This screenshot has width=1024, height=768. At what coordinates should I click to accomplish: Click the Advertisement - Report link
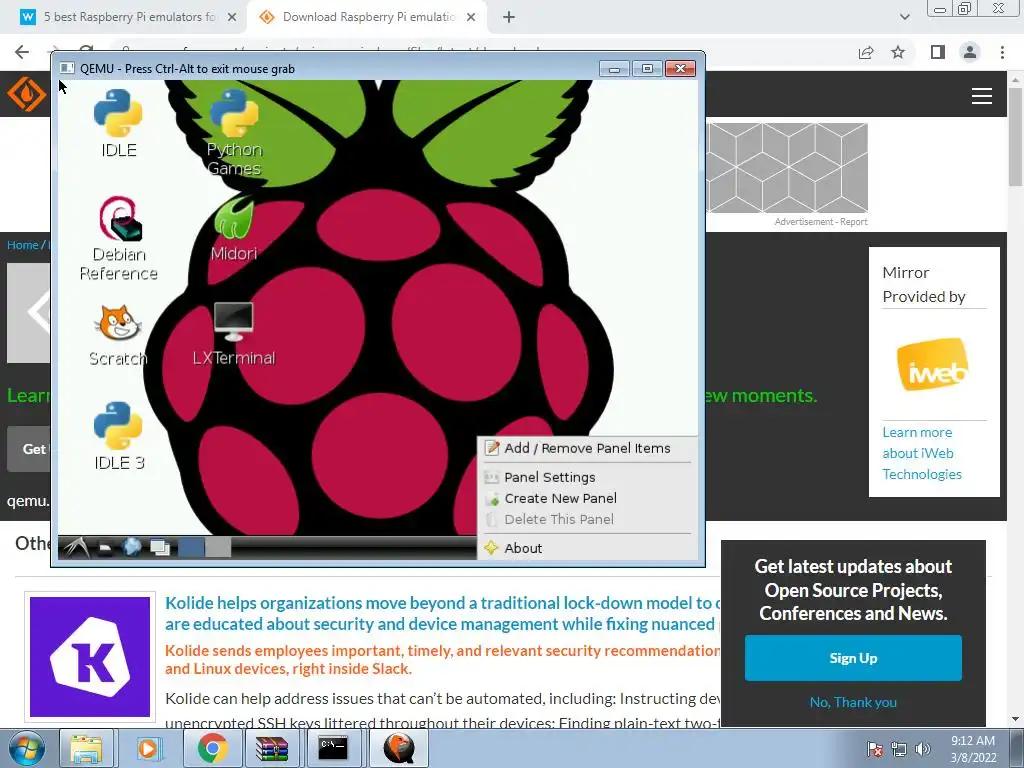coord(821,222)
